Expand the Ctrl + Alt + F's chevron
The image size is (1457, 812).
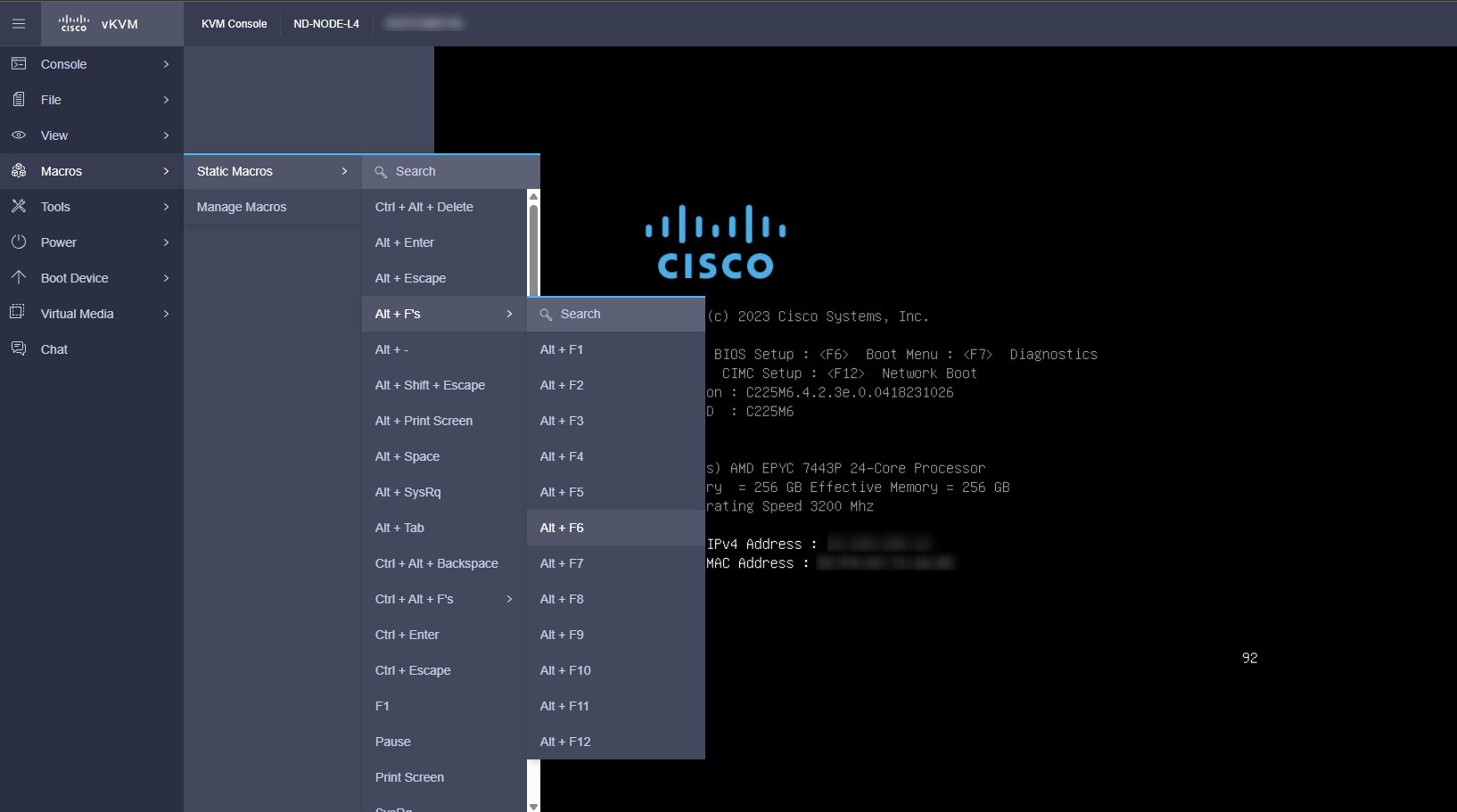point(509,599)
